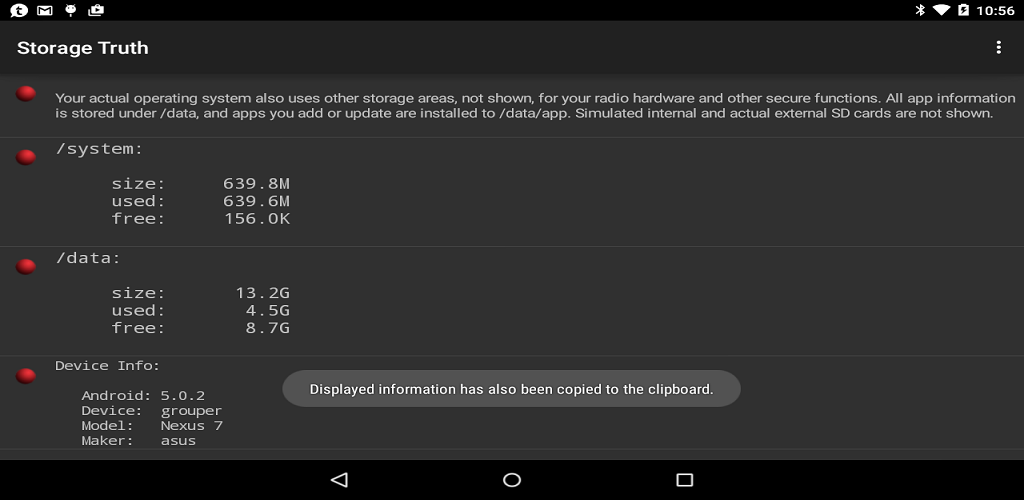
Task: Tap the red bullet beside the storage explanation
Action: [26, 94]
